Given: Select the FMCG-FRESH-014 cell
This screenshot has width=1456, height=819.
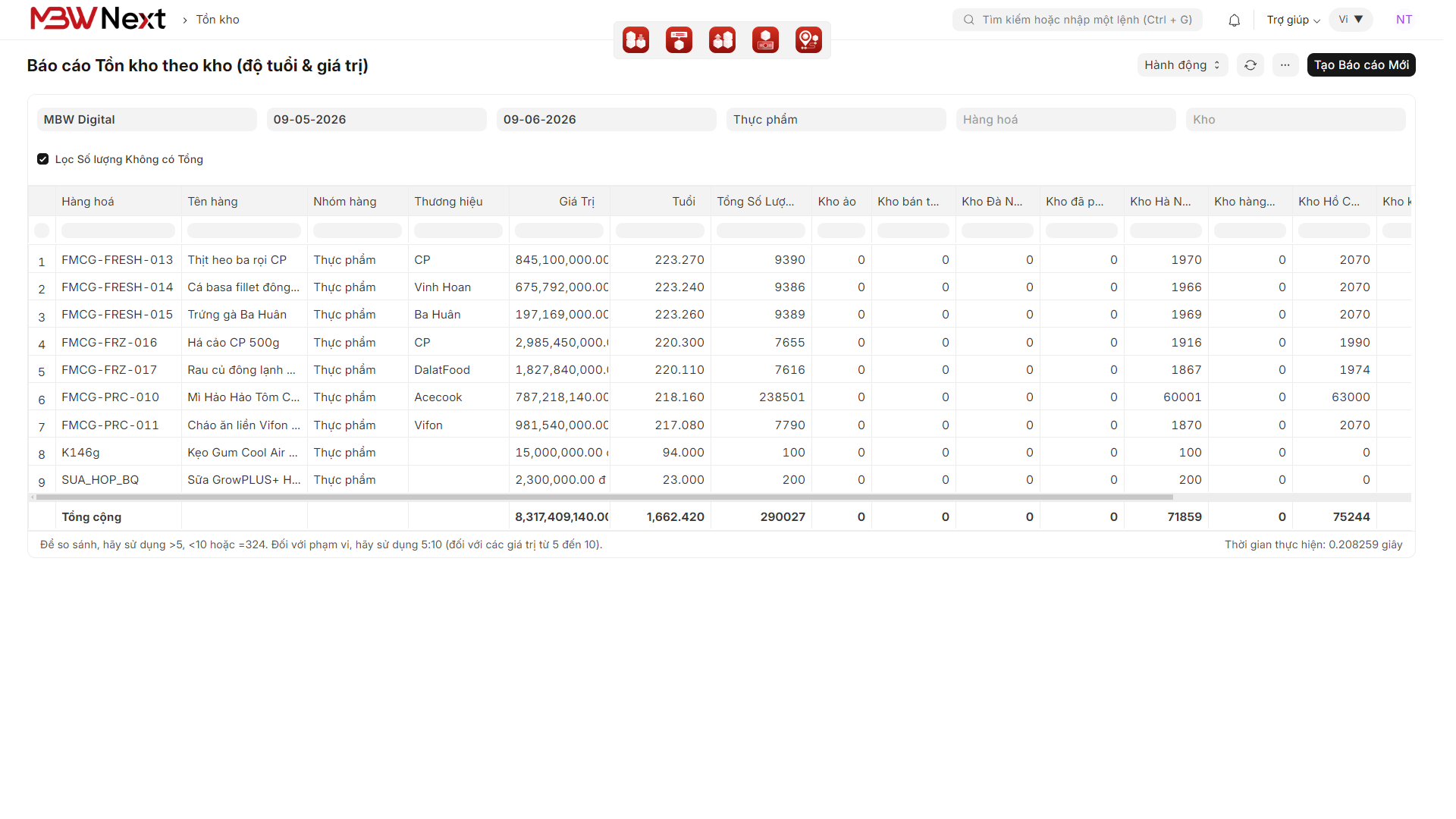Looking at the screenshot, I should (118, 287).
